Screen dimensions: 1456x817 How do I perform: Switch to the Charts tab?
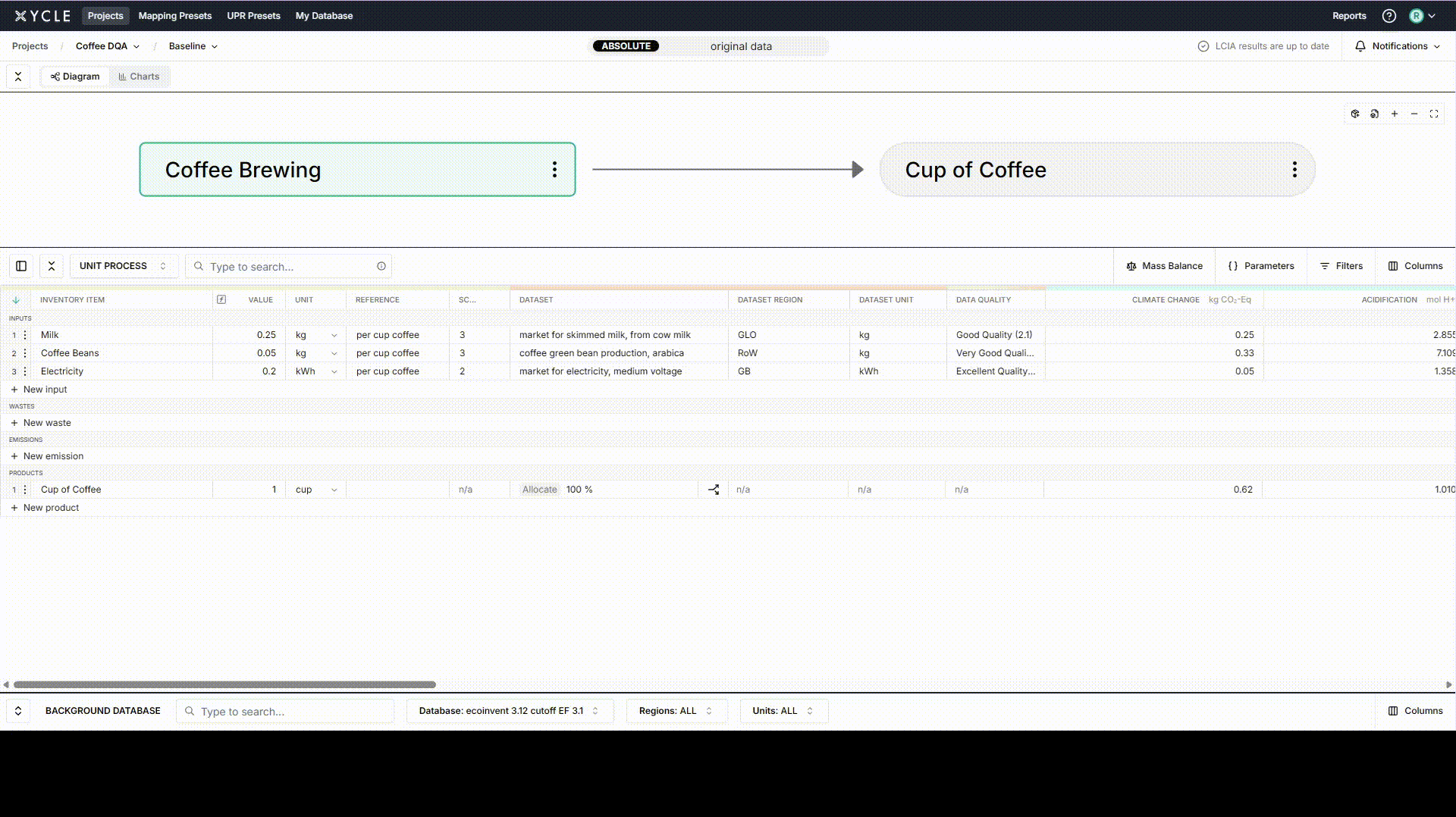139,77
